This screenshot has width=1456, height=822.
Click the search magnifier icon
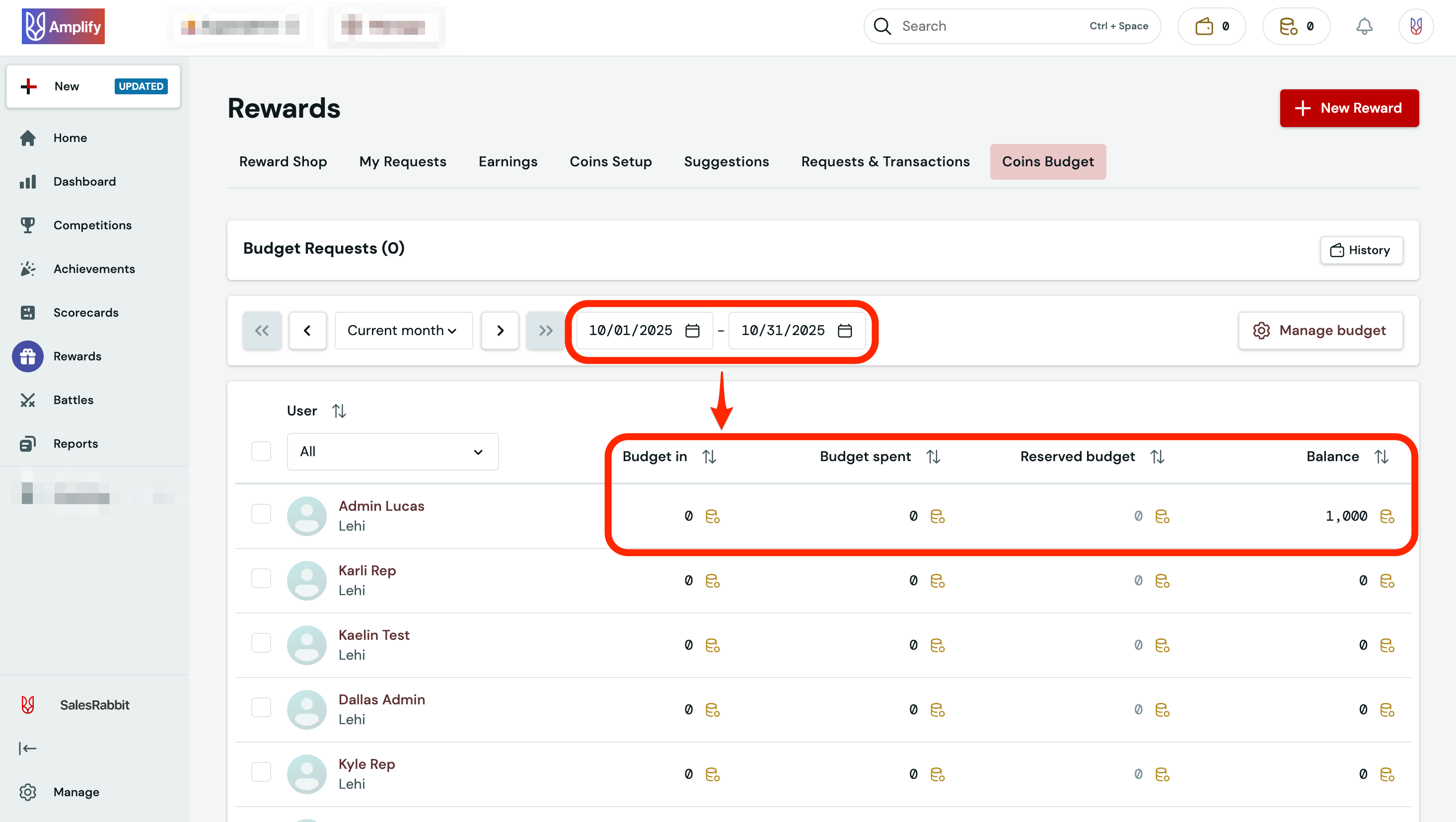pyautogui.click(x=882, y=25)
